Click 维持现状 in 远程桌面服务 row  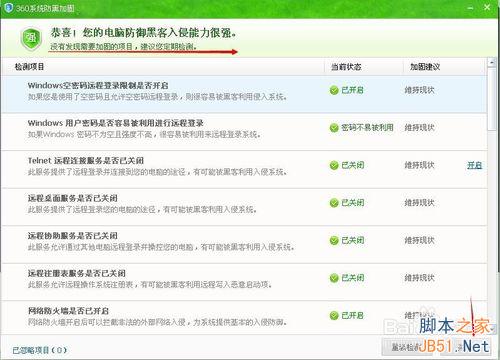419,203
